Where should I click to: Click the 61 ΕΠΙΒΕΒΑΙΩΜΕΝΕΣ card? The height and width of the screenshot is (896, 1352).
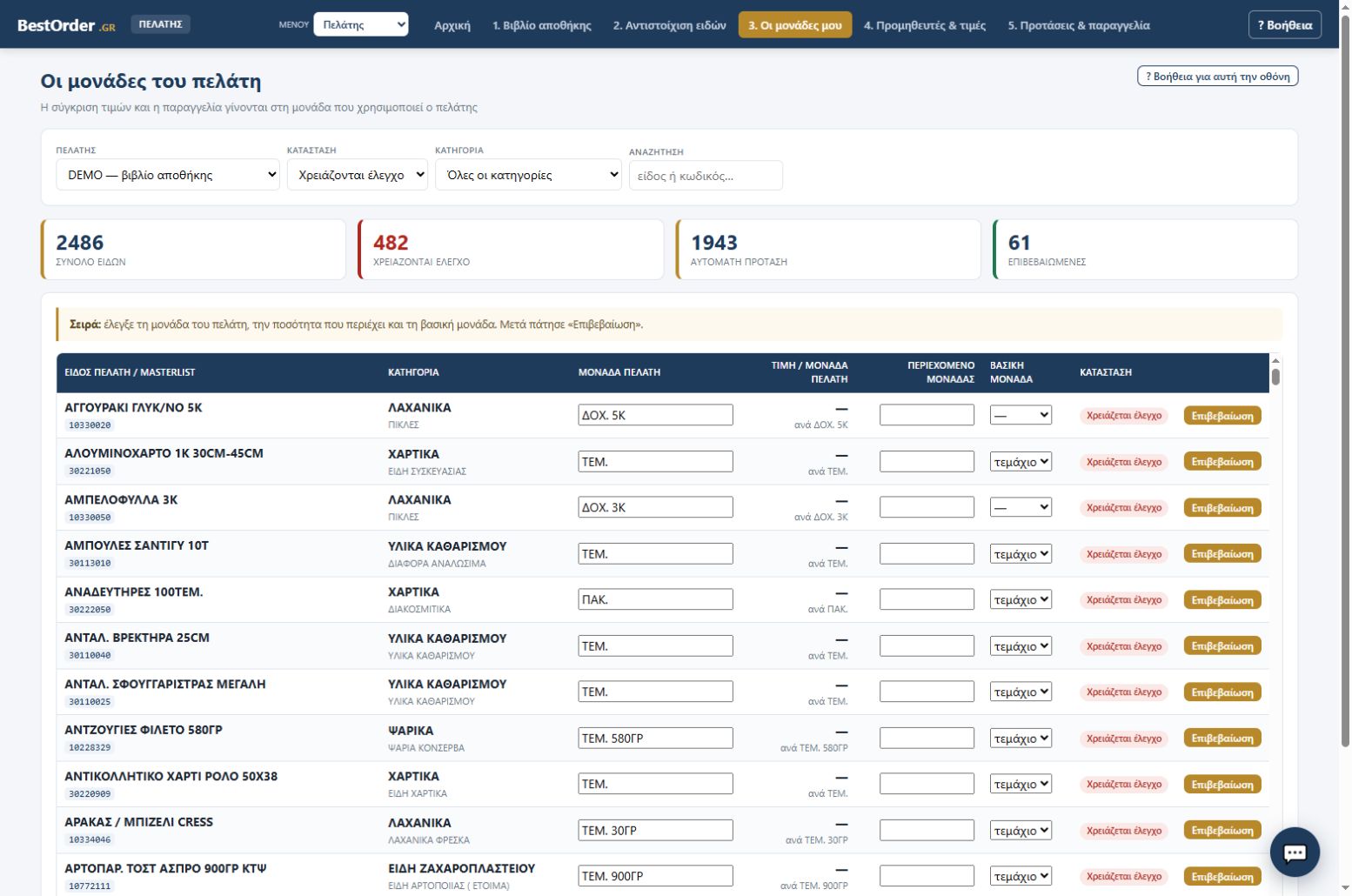(x=1145, y=250)
